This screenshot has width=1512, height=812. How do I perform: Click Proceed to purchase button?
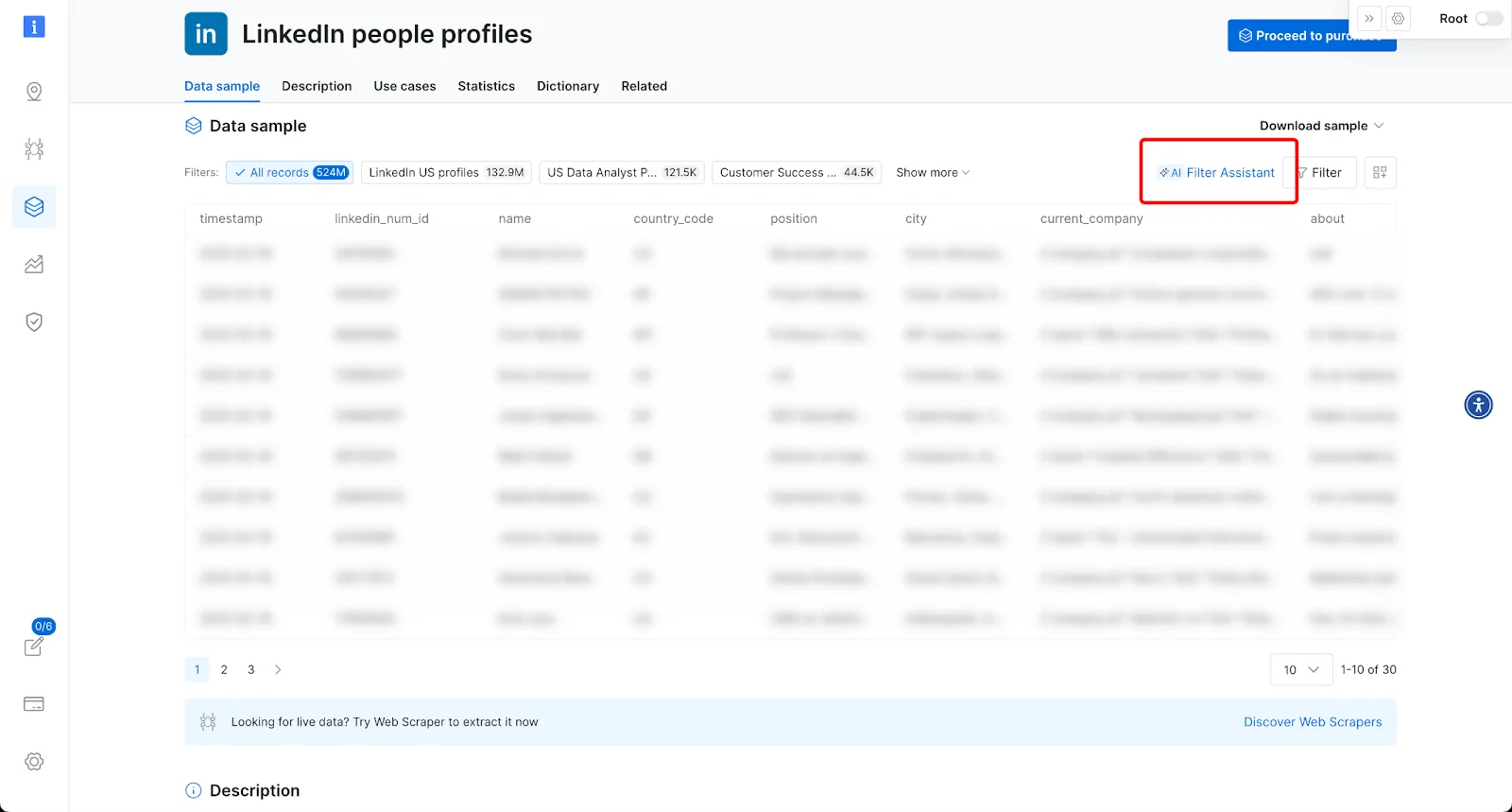tap(1312, 36)
